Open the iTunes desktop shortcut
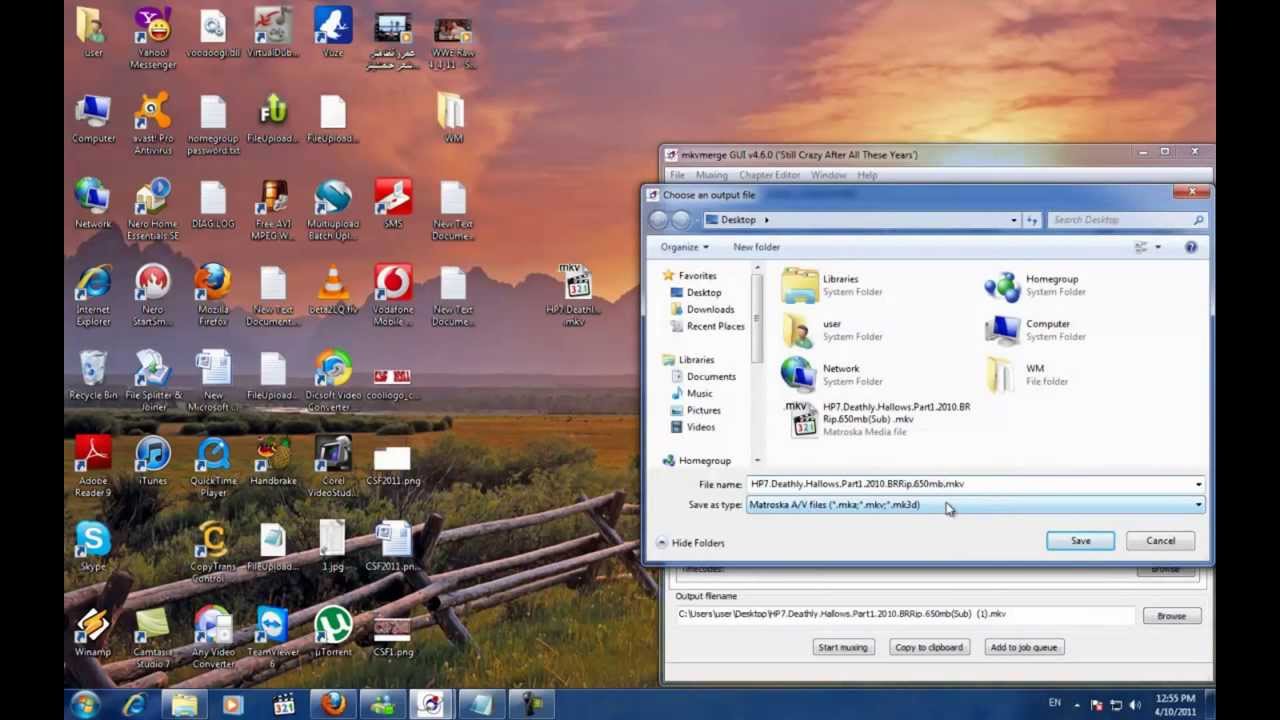The height and width of the screenshot is (720, 1280). tap(153, 461)
